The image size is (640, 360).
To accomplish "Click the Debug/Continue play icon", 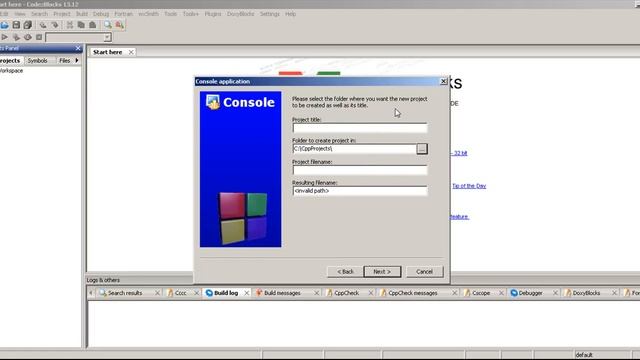I will [x=4, y=37].
